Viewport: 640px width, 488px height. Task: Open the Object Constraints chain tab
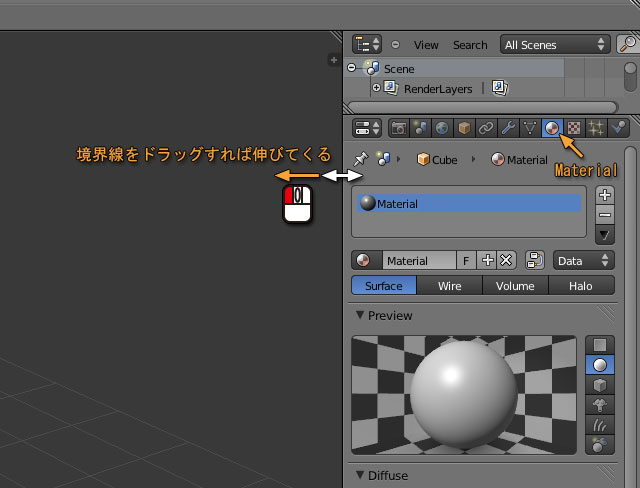[x=486, y=128]
